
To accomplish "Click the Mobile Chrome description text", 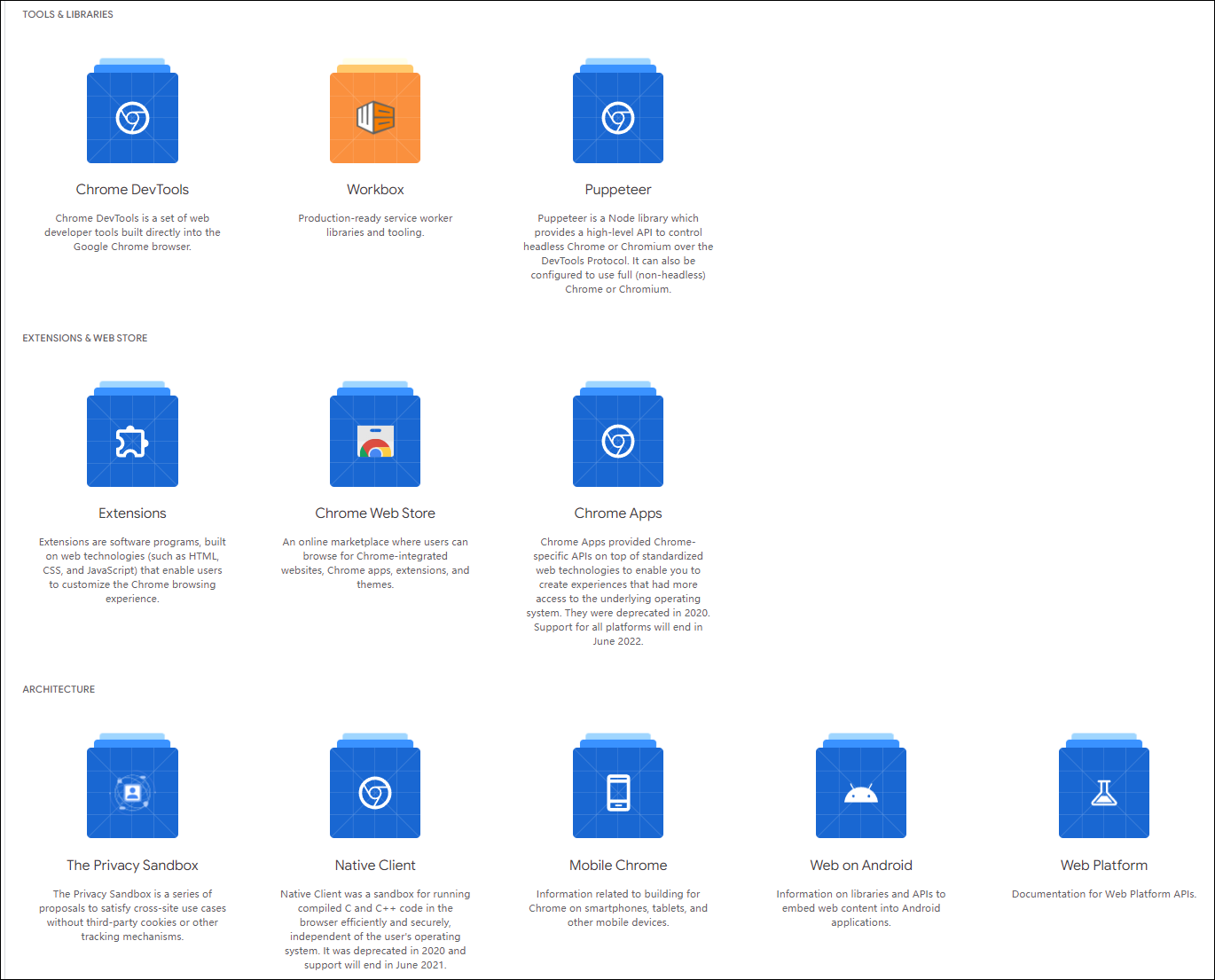I will pos(618,908).
